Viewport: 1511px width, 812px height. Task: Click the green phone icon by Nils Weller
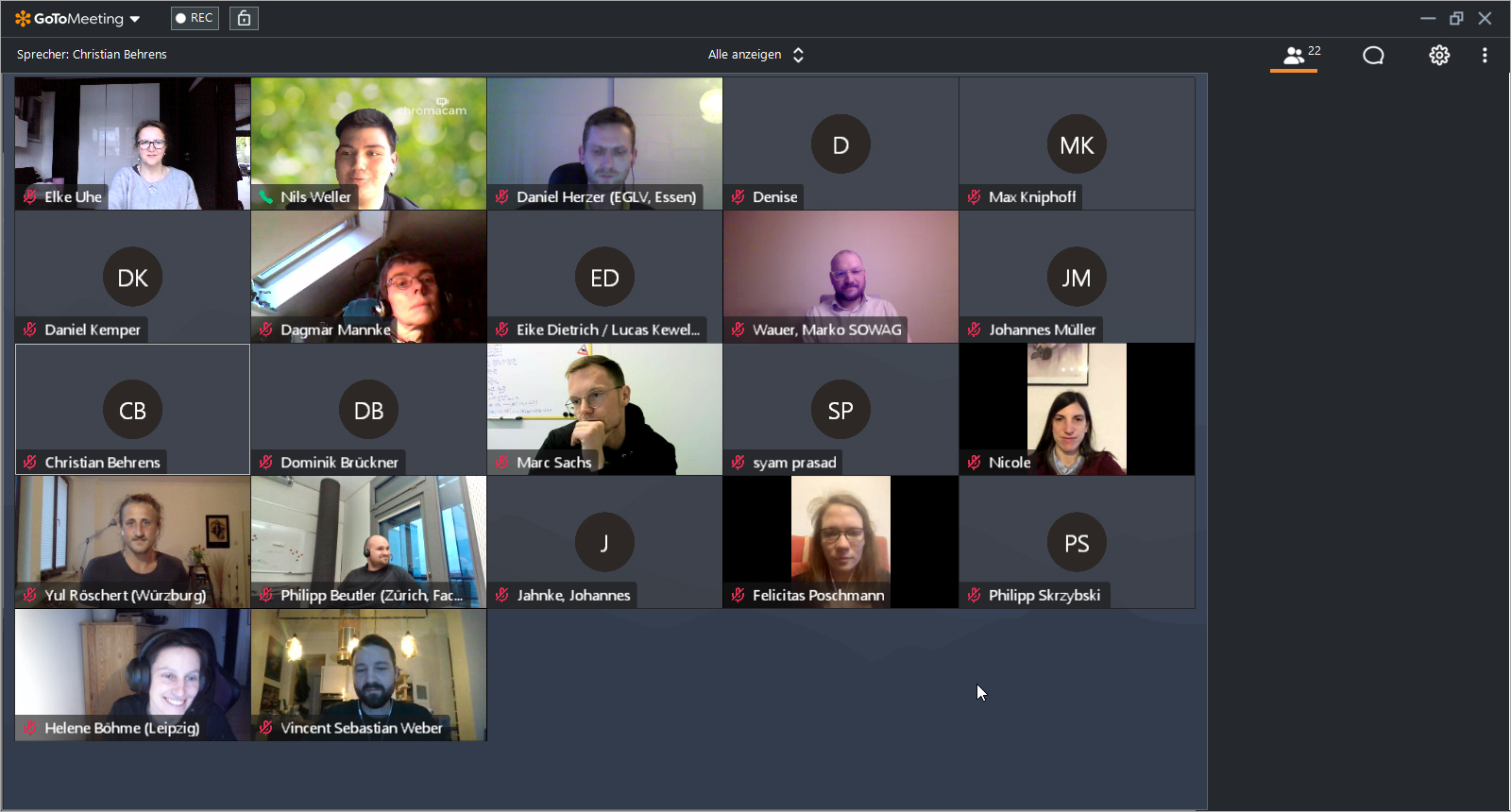(x=266, y=197)
